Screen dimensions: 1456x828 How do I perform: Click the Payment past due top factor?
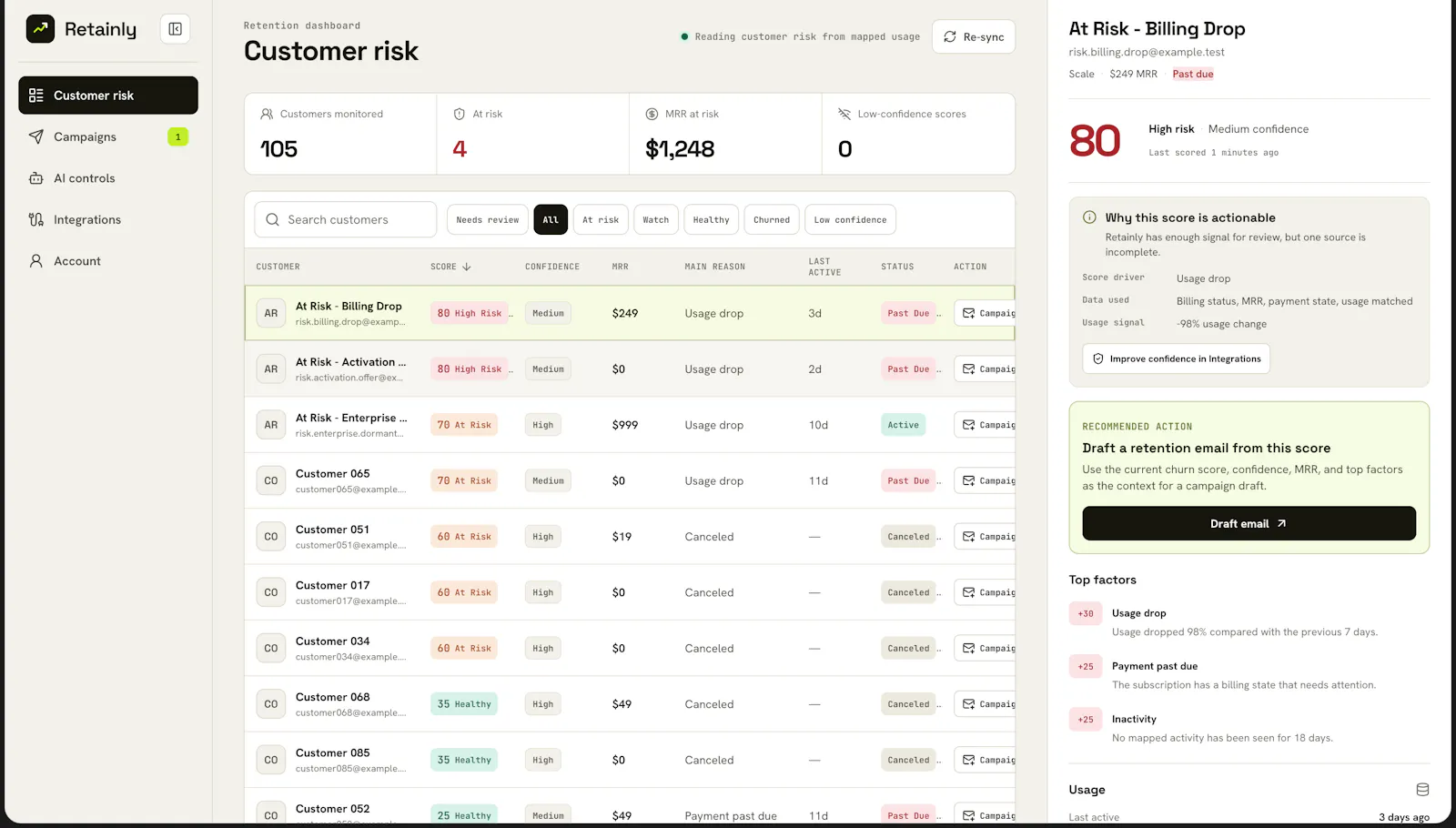[1155, 666]
